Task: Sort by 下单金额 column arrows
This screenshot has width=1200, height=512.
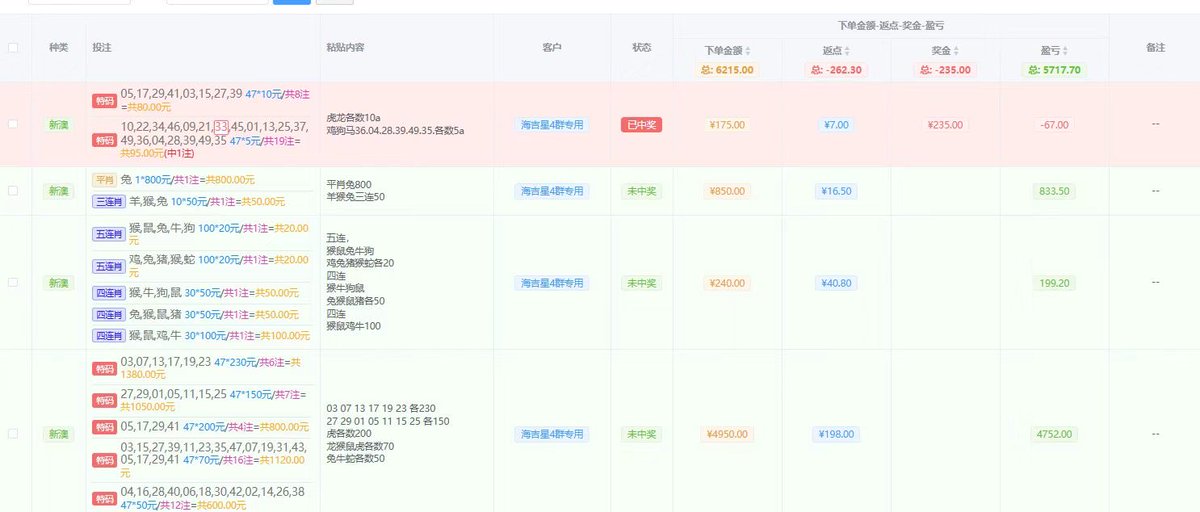Action: 748,51
